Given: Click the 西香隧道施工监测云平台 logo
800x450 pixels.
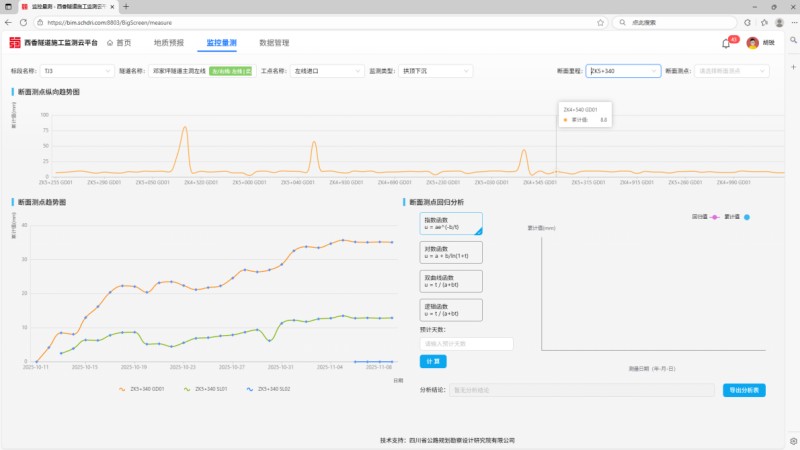Looking at the screenshot, I should point(54,43).
